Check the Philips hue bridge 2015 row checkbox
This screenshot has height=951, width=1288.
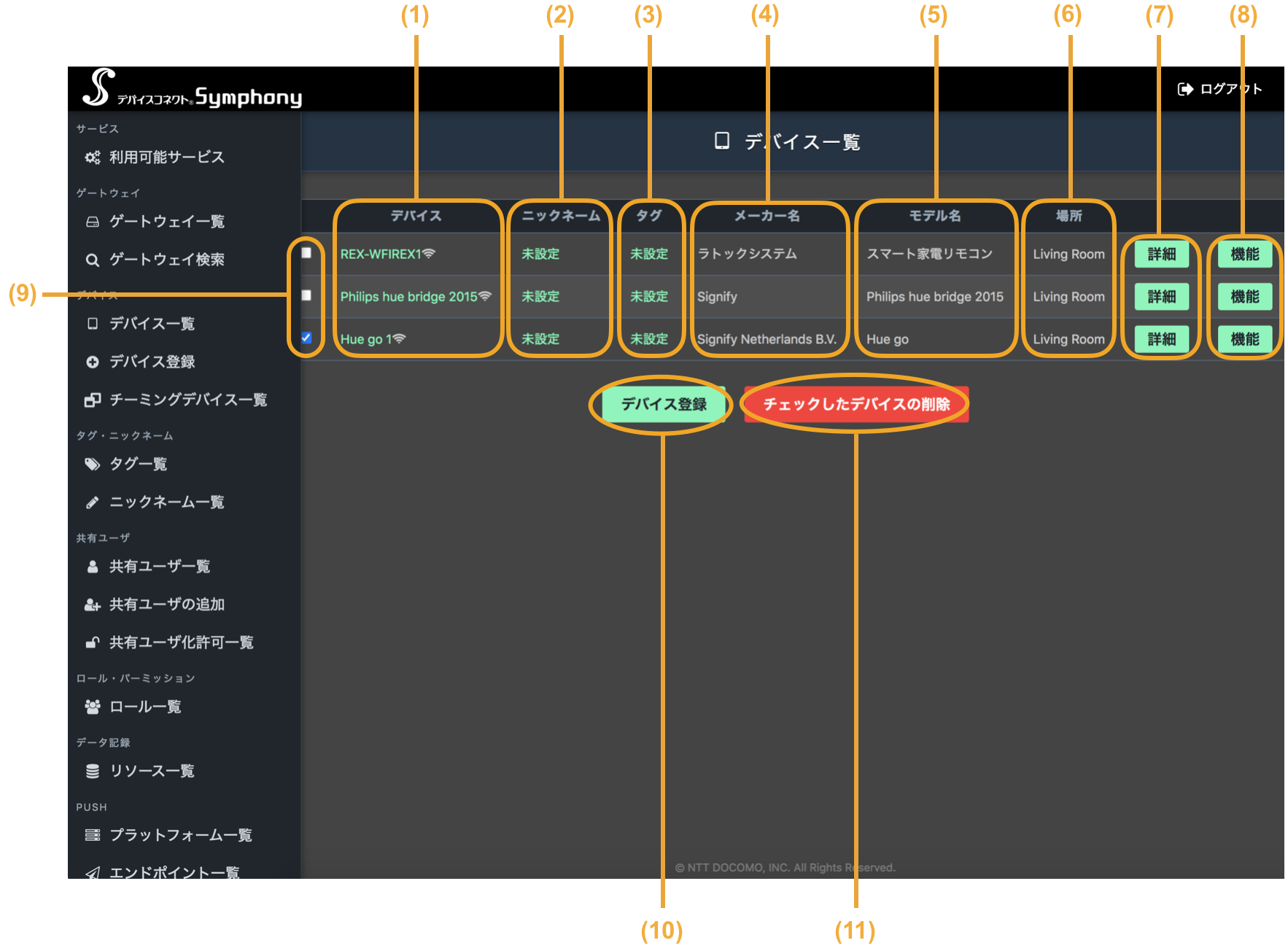coord(306,295)
